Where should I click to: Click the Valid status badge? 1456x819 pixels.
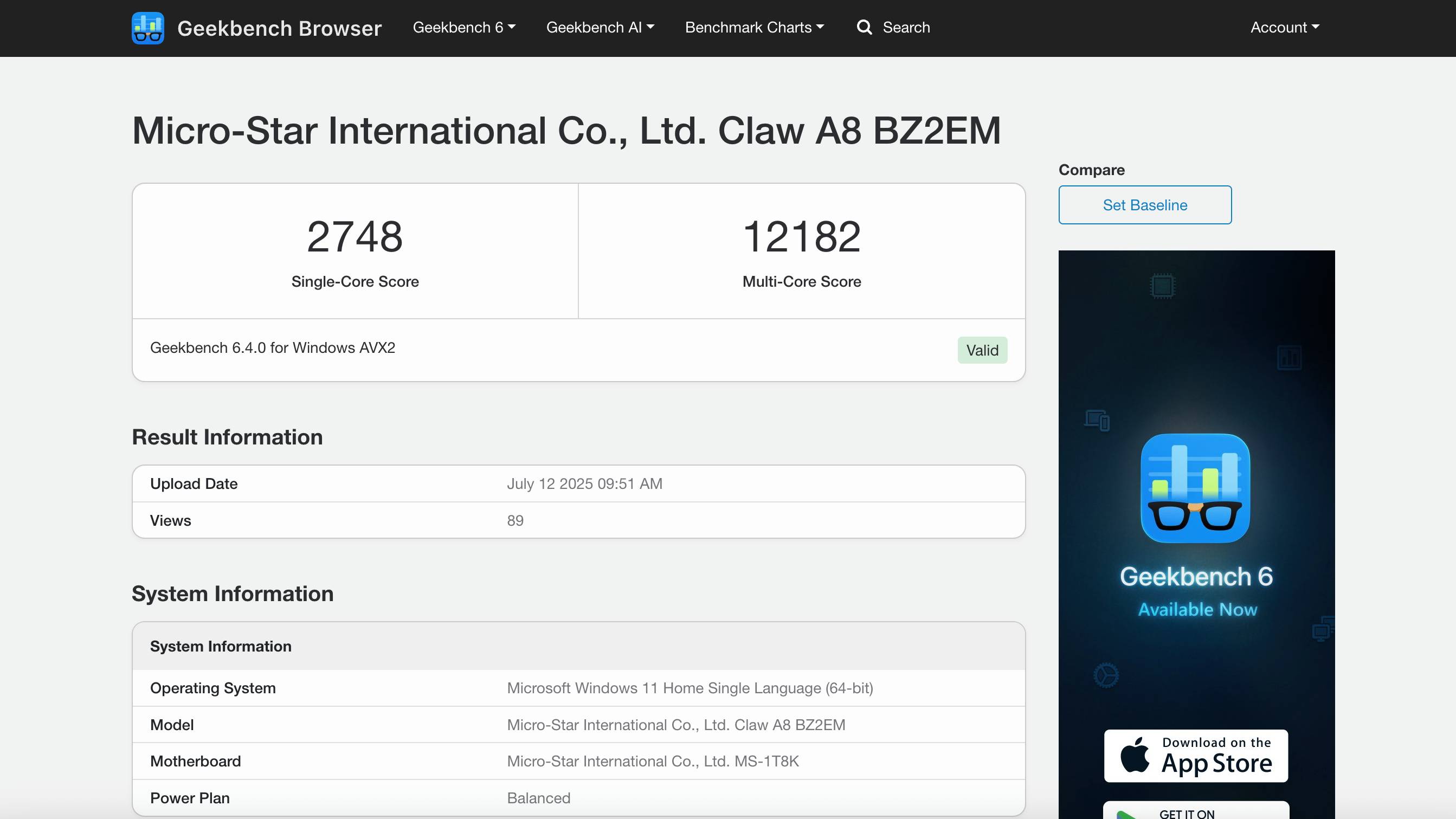click(982, 350)
